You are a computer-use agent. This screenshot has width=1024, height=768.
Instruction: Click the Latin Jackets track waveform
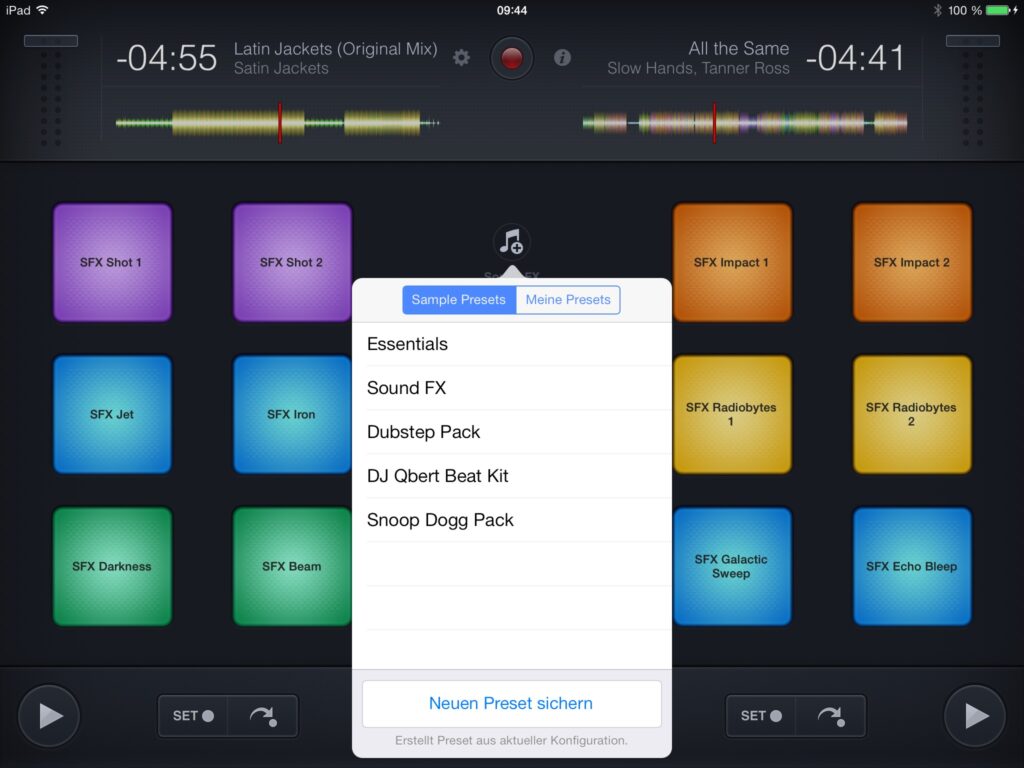(277, 124)
